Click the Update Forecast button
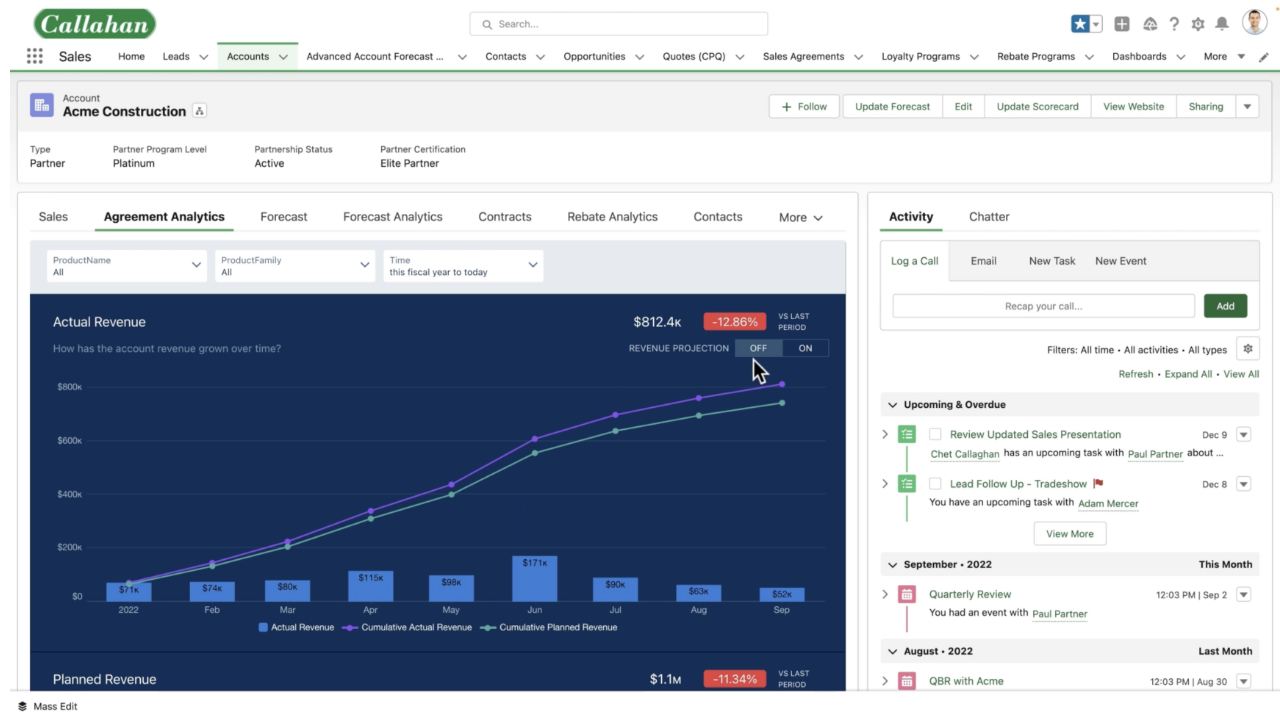 coord(892,106)
